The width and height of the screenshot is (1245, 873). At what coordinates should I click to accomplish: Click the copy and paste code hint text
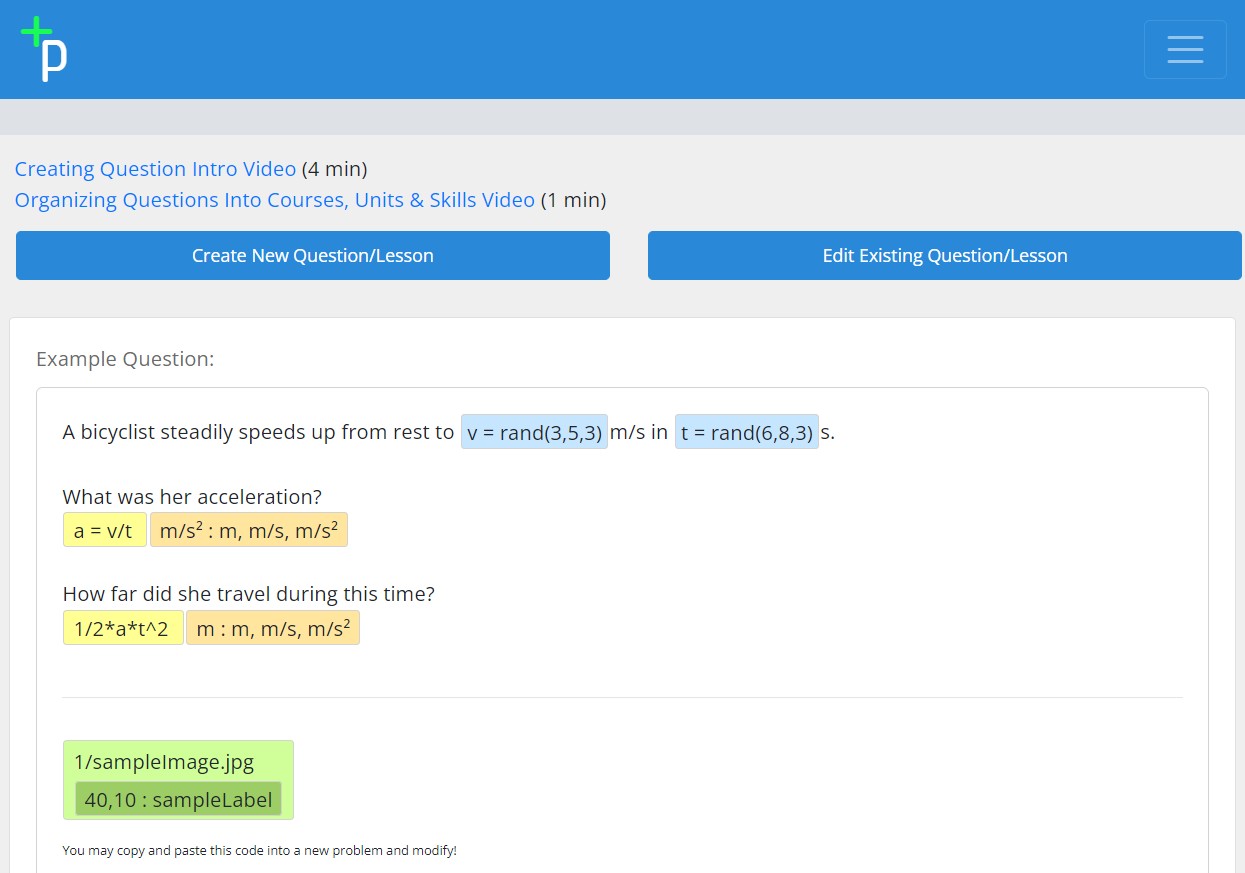[259, 851]
